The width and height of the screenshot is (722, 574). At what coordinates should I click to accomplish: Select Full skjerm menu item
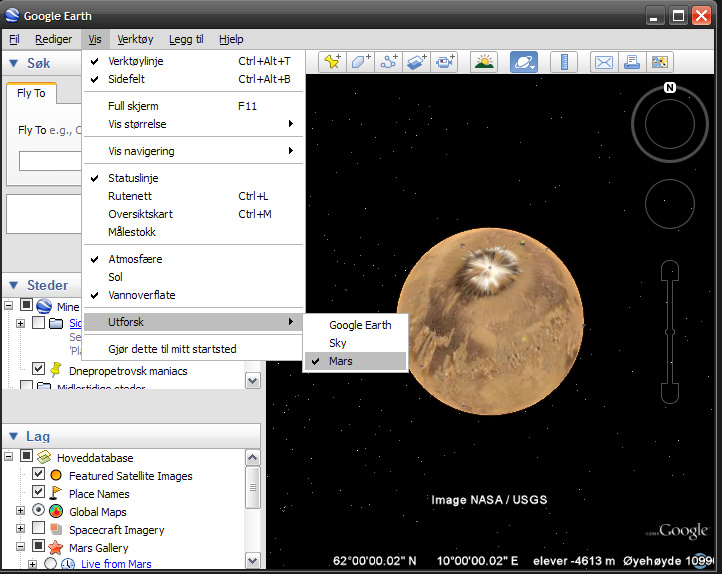point(193,106)
